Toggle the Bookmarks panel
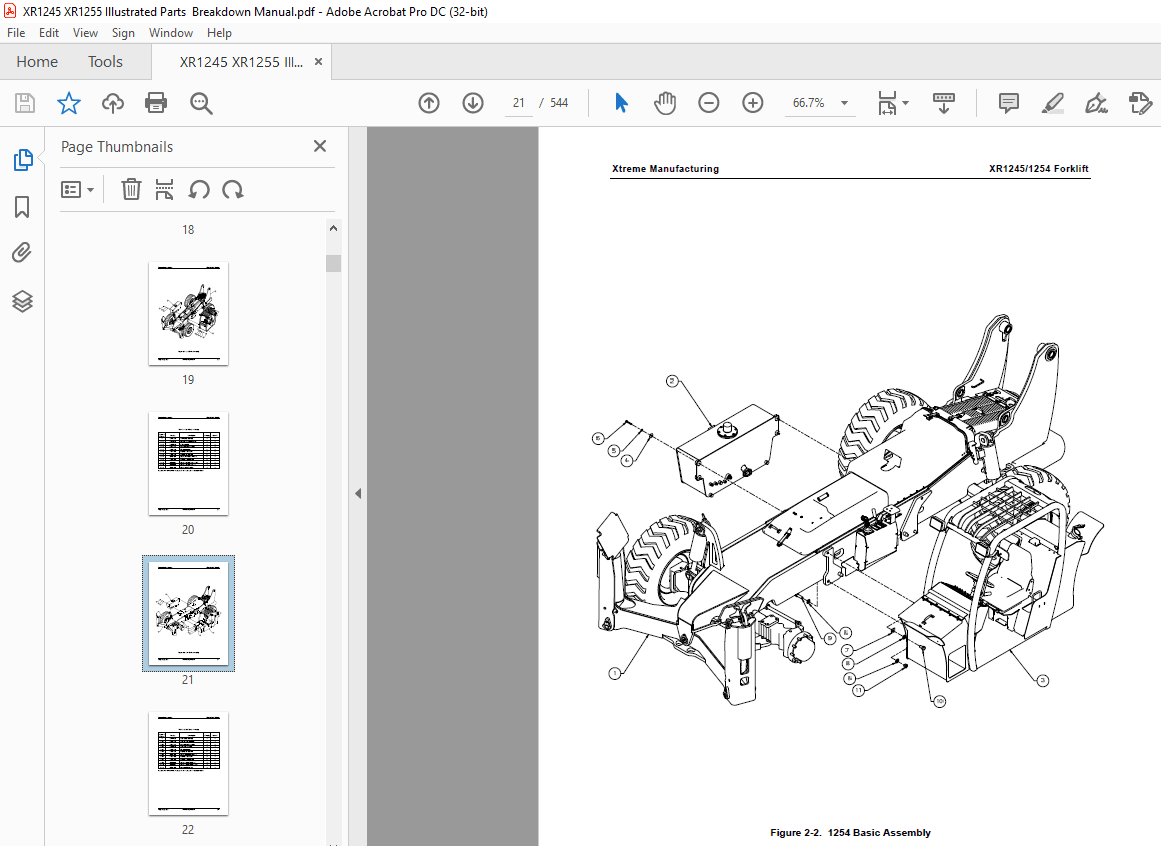 pos(22,207)
